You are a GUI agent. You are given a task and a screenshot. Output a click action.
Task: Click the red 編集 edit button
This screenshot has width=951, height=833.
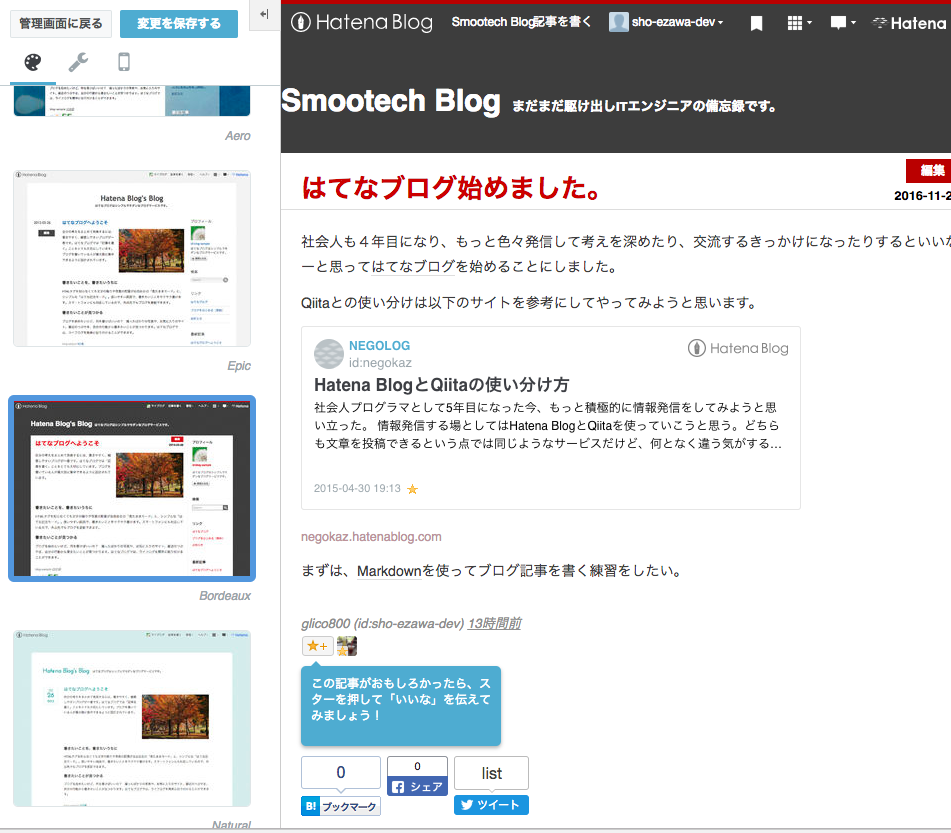tap(929, 170)
